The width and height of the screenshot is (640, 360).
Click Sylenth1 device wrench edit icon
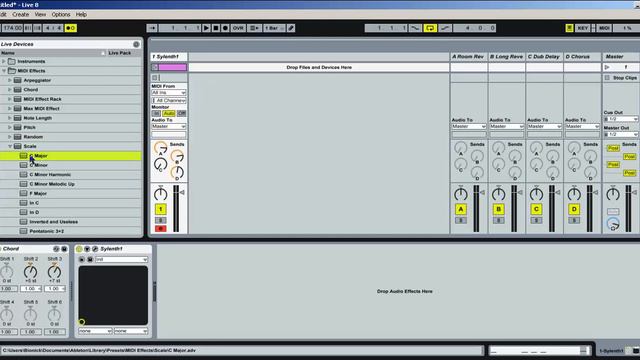tap(95, 249)
